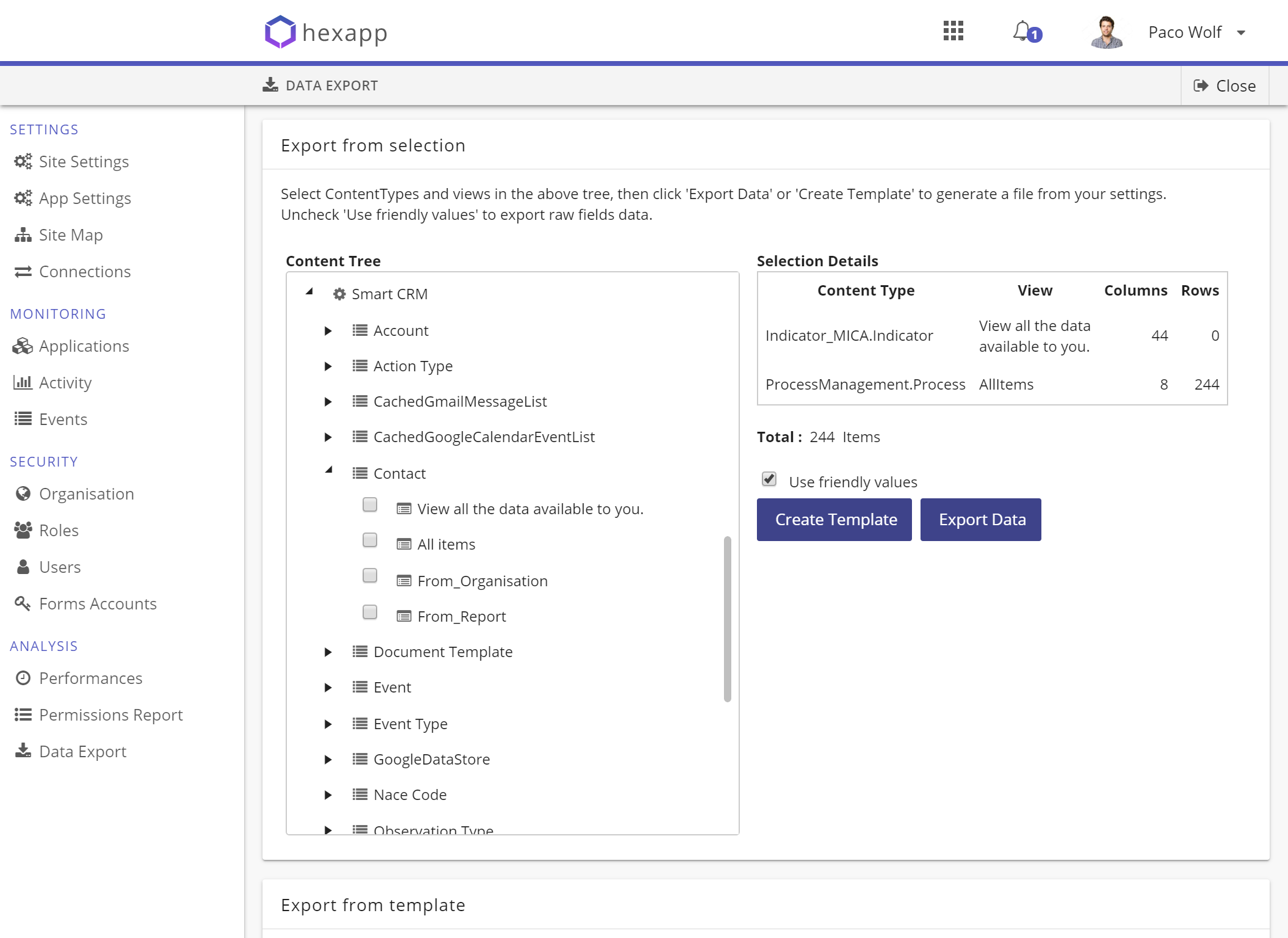Open the Permissions Report page
Viewport: 1288px width, 938px height.
[x=111, y=715]
